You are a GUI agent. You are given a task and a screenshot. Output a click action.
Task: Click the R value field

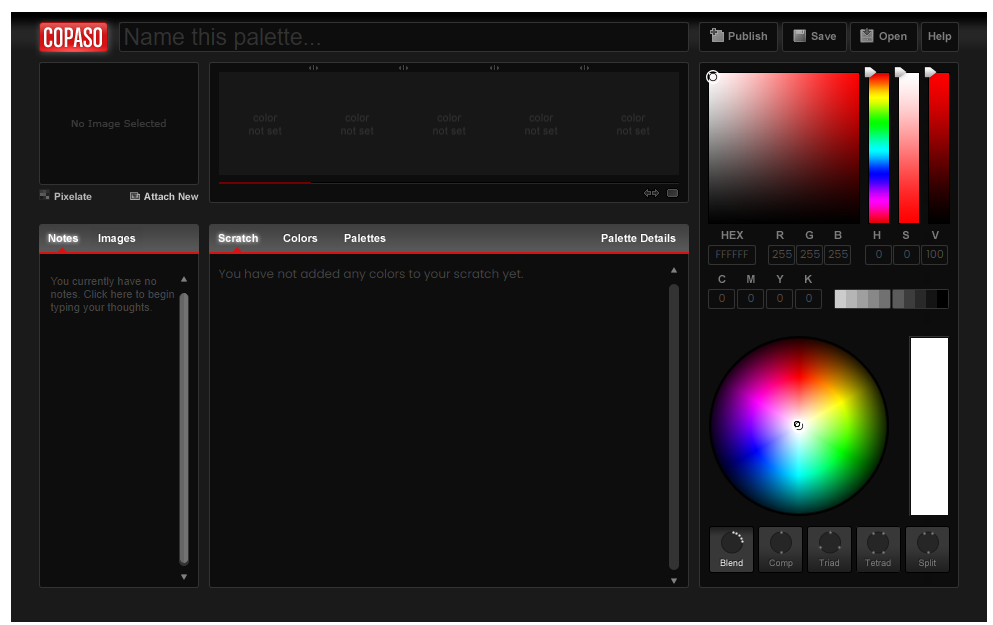781,255
